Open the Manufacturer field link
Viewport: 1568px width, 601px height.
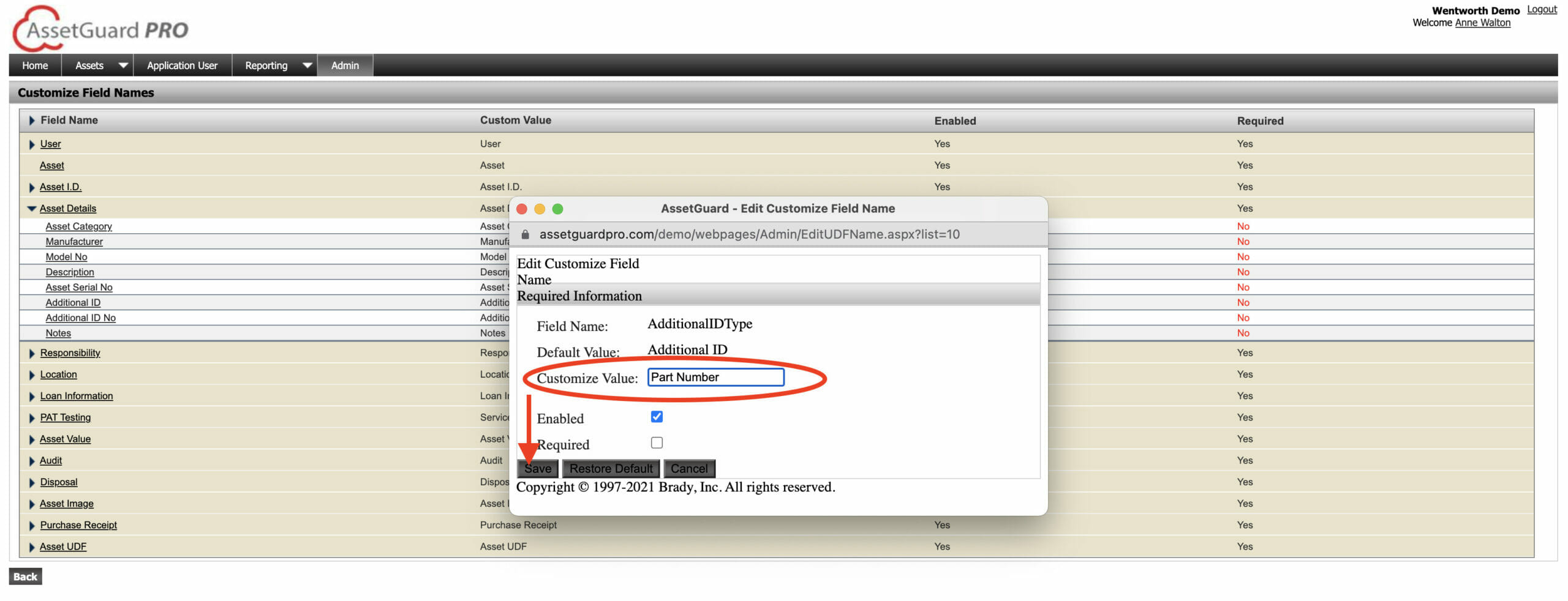74,242
